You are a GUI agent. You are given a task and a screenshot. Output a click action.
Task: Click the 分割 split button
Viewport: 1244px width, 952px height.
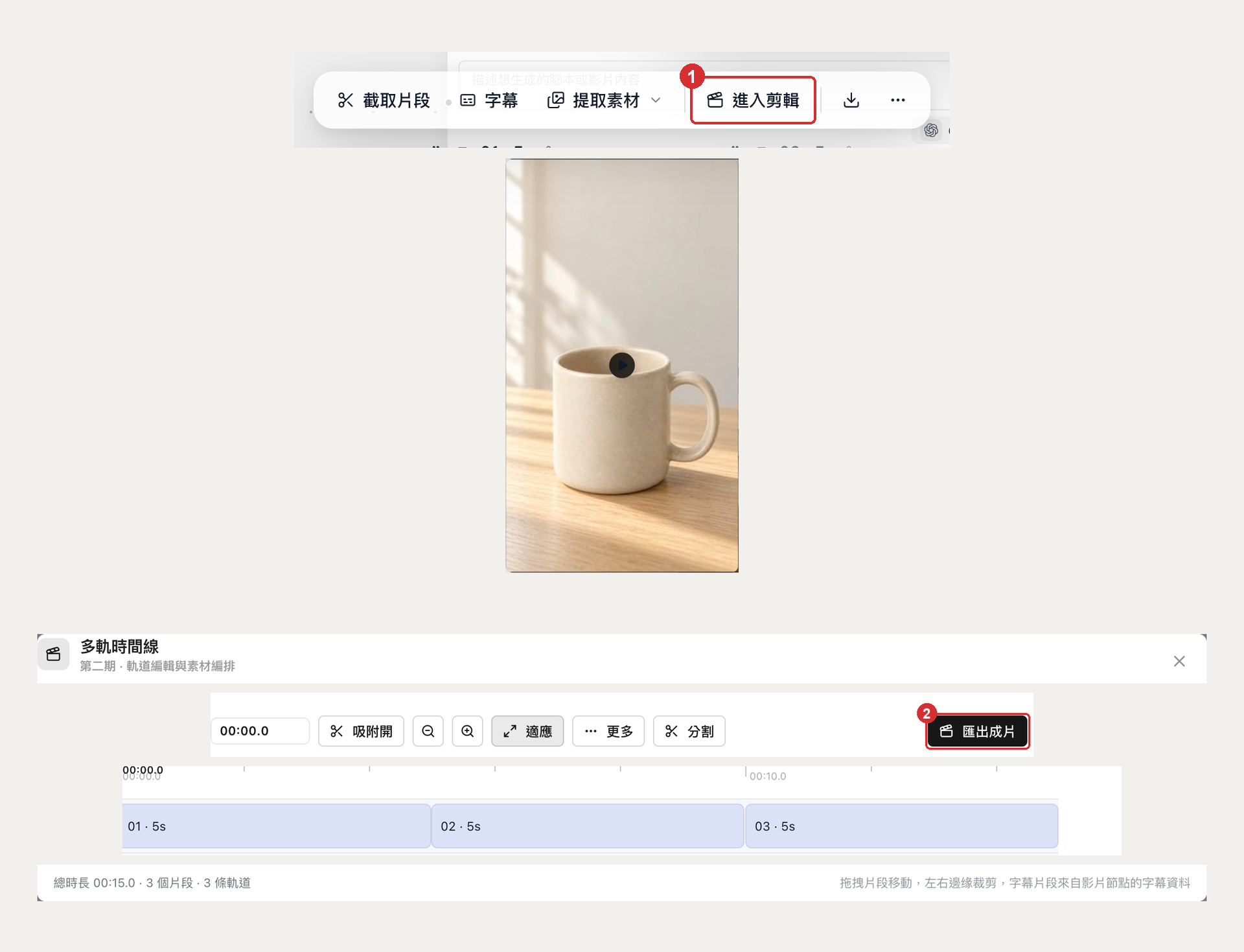coord(689,731)
